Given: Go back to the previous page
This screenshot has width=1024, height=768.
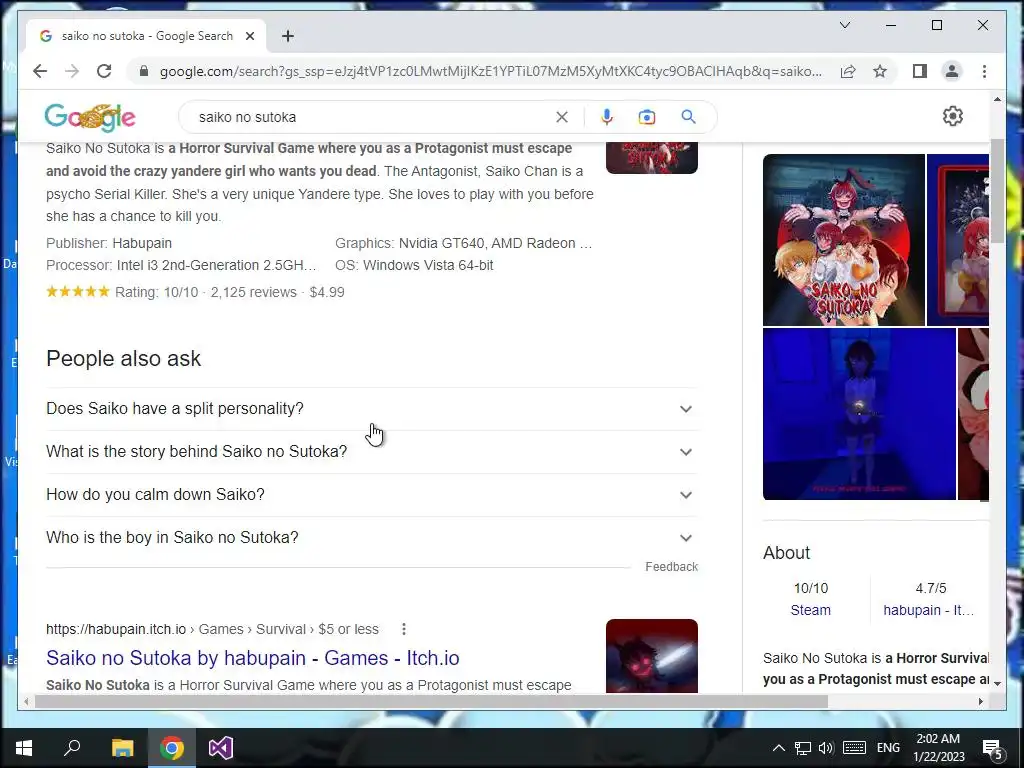Looking at the screenshot, I should [x=40, y=71].
